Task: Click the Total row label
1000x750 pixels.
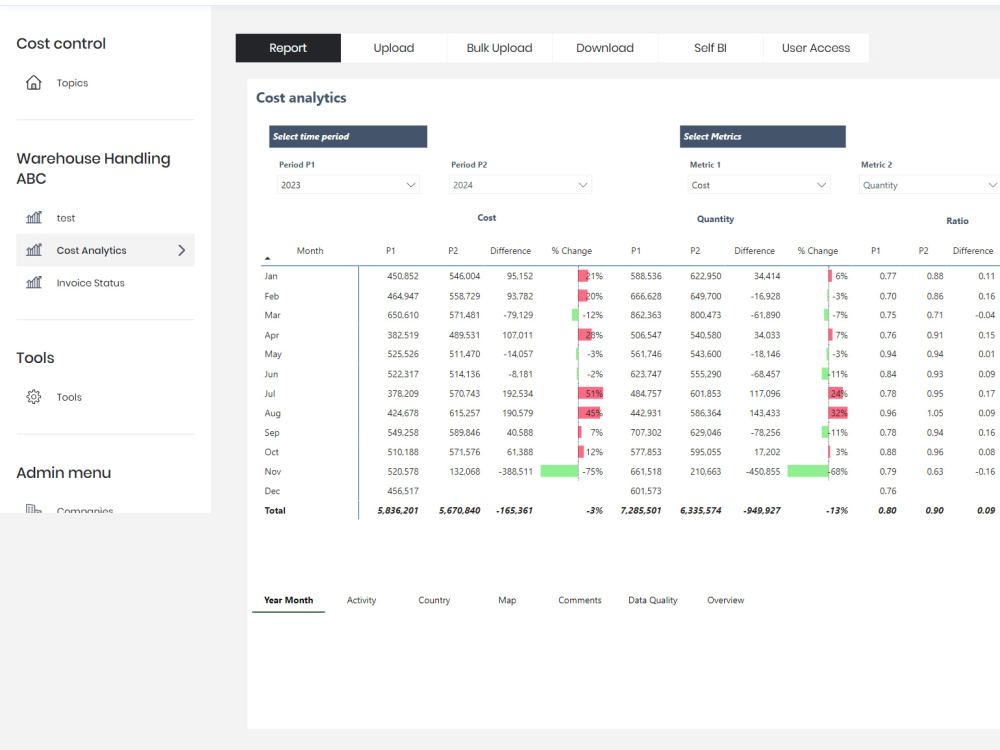Action: coord(275,510)
